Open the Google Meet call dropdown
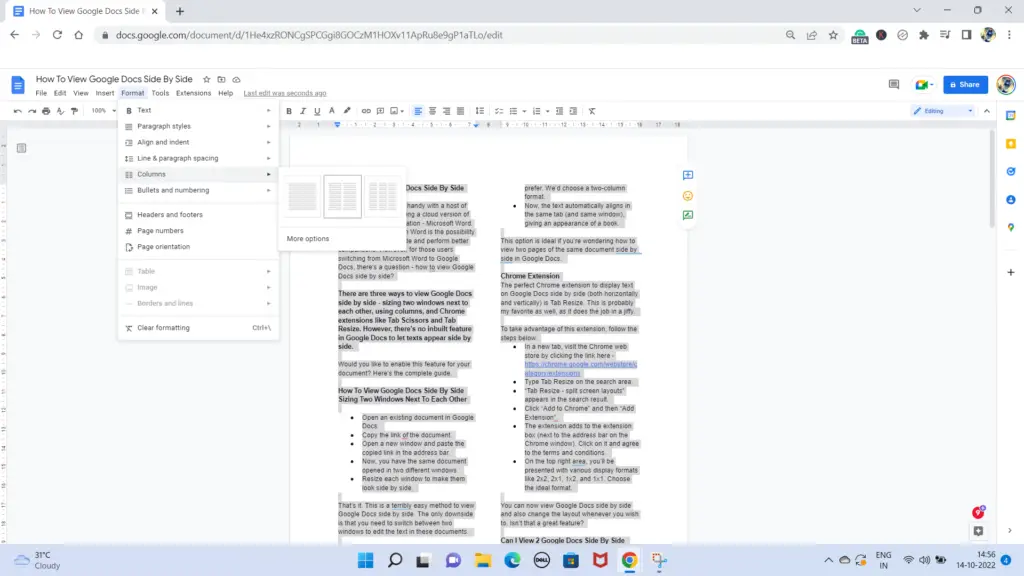Image resolution: width=1024 pixels, height=576 pixels. point(924,84)
